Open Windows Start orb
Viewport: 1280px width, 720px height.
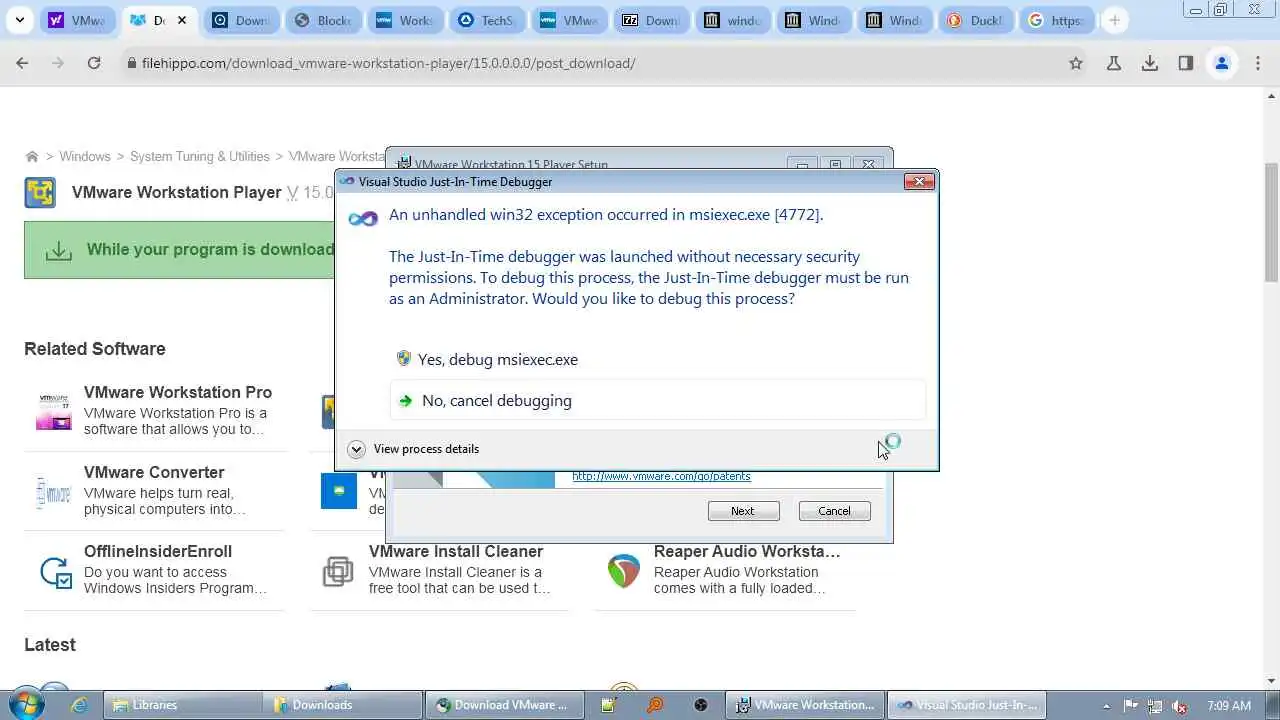(x=27, y=704)
